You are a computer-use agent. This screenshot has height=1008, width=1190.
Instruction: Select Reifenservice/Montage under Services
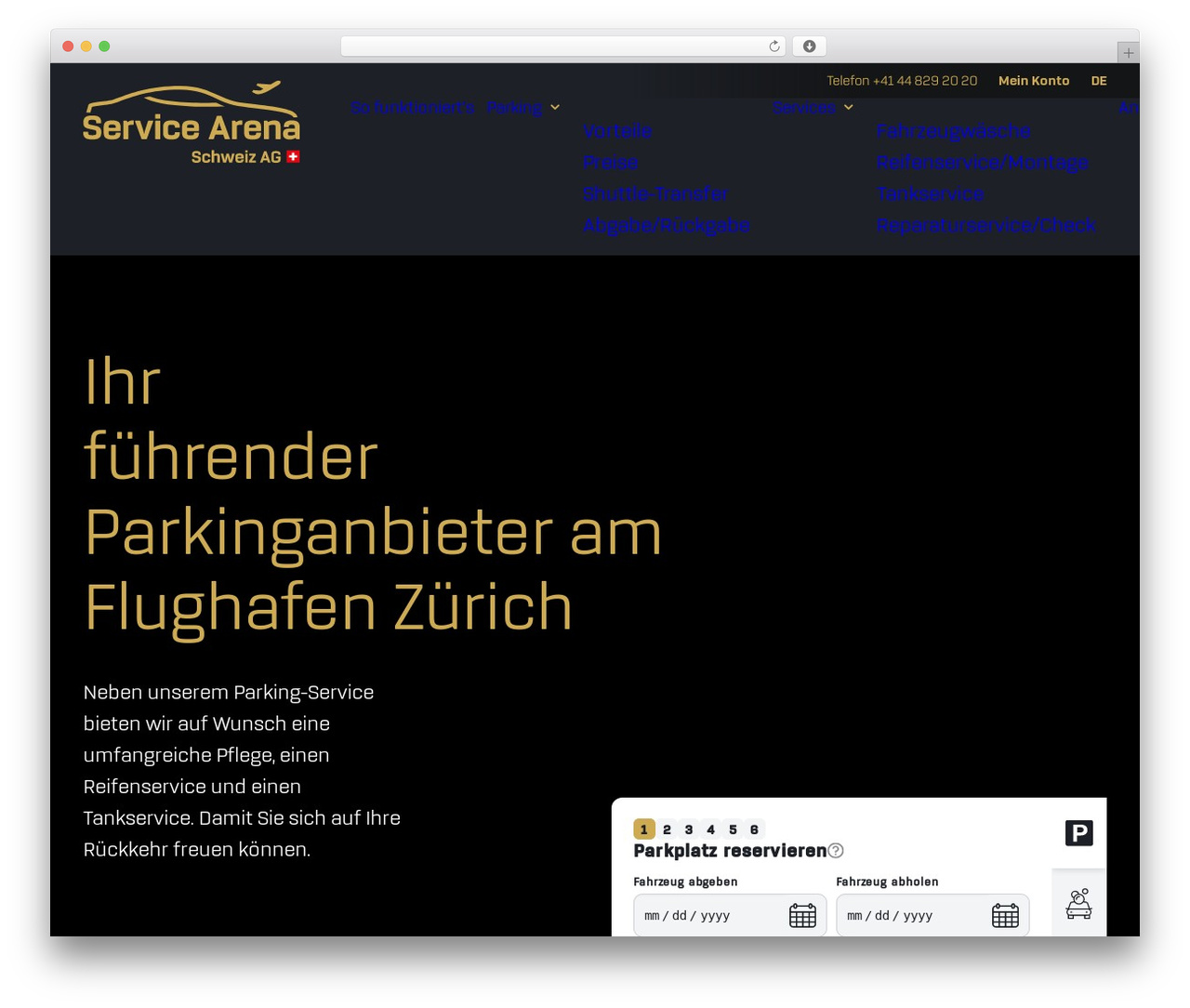click(x=982, y=163)
